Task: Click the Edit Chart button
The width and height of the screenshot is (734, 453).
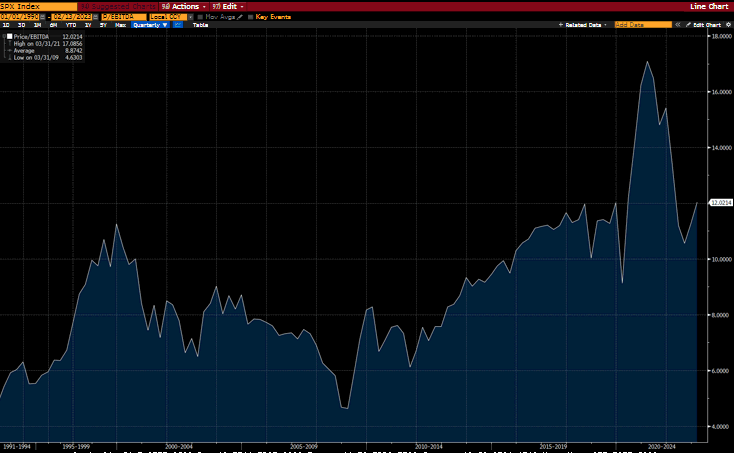Action: [x=704, y=25]
